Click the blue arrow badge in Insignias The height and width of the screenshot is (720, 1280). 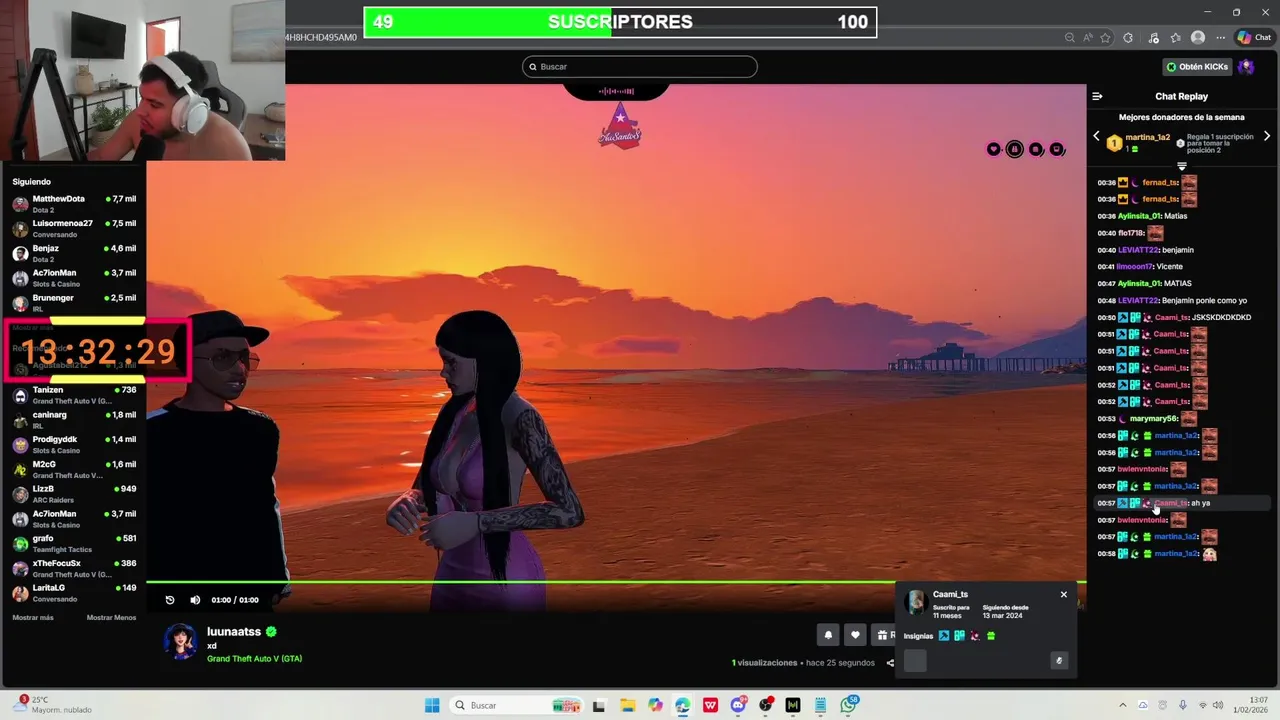pos(944,636)
